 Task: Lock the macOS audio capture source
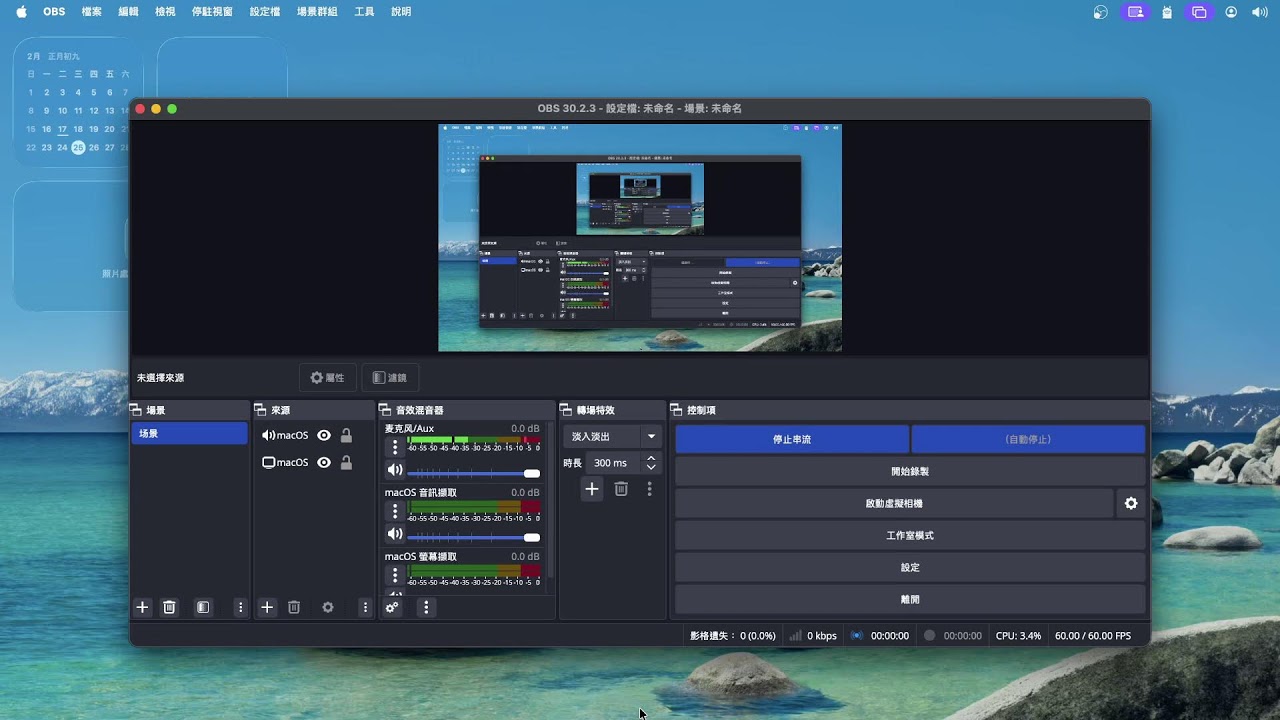(x=346, y=435)
